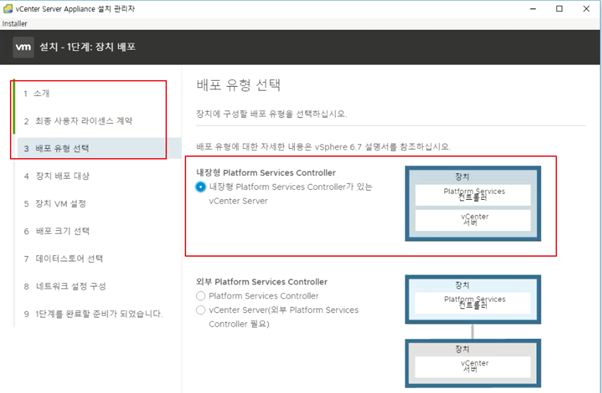Click the 설치 - 1단계: 장치 배포 header title
Image resolution: width=602 pixels, height=393 pixels.
coord(88,47)
